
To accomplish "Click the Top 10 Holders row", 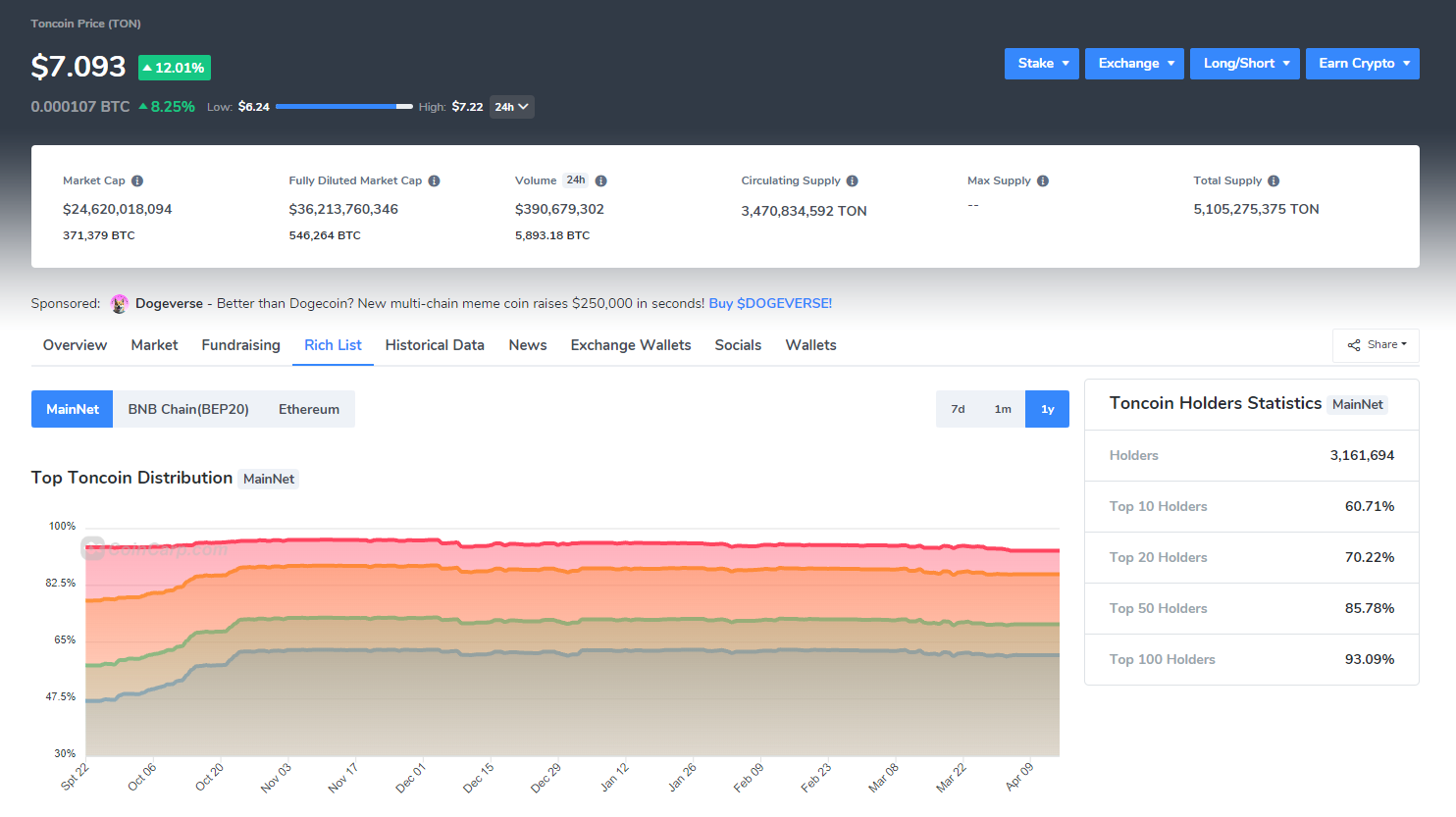I will pyautogui.click(x=1252, y=507).
